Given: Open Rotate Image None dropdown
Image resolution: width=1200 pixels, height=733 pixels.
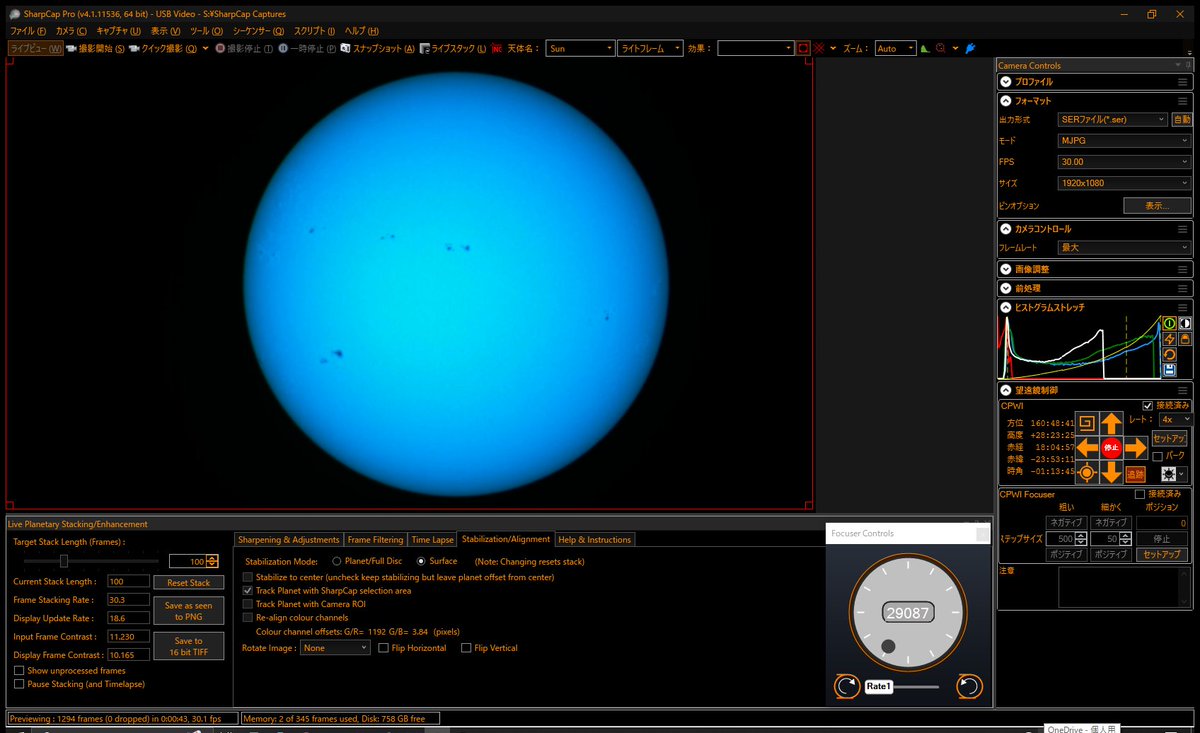Looking at the screenshot, I should tap(335, 648).
